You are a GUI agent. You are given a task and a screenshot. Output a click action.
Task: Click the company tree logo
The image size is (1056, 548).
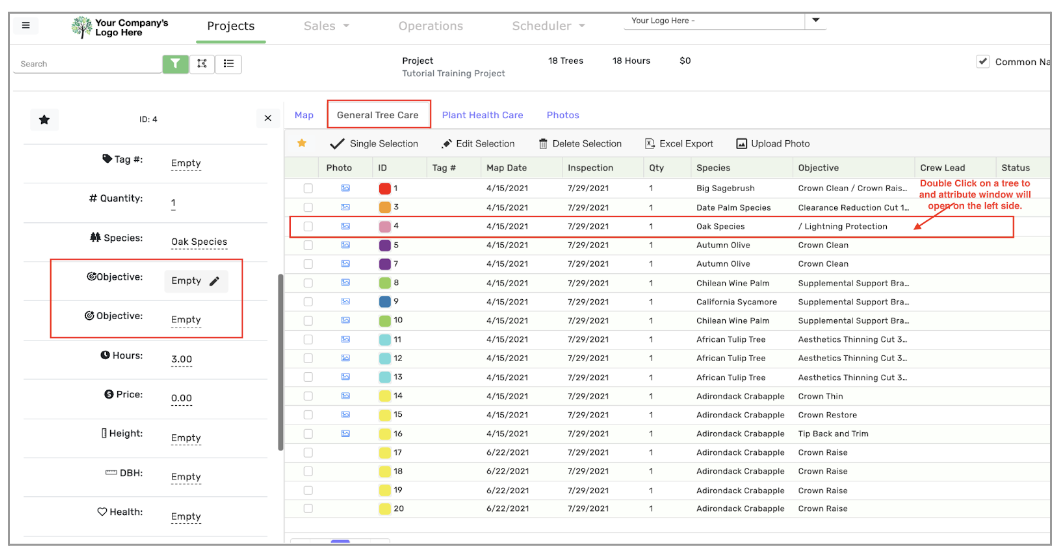81,27
